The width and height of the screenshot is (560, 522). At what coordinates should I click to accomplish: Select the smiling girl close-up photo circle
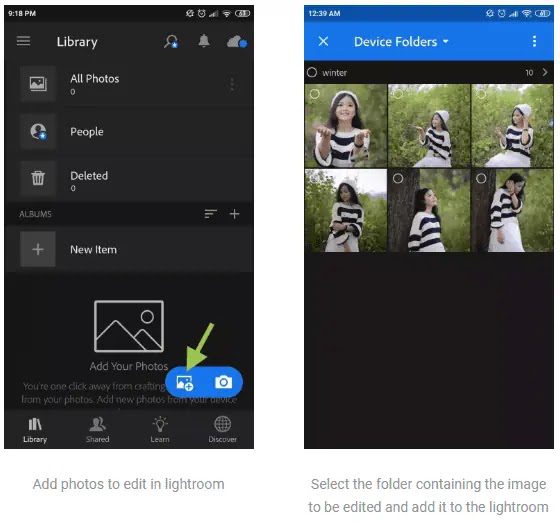point(315,94)
